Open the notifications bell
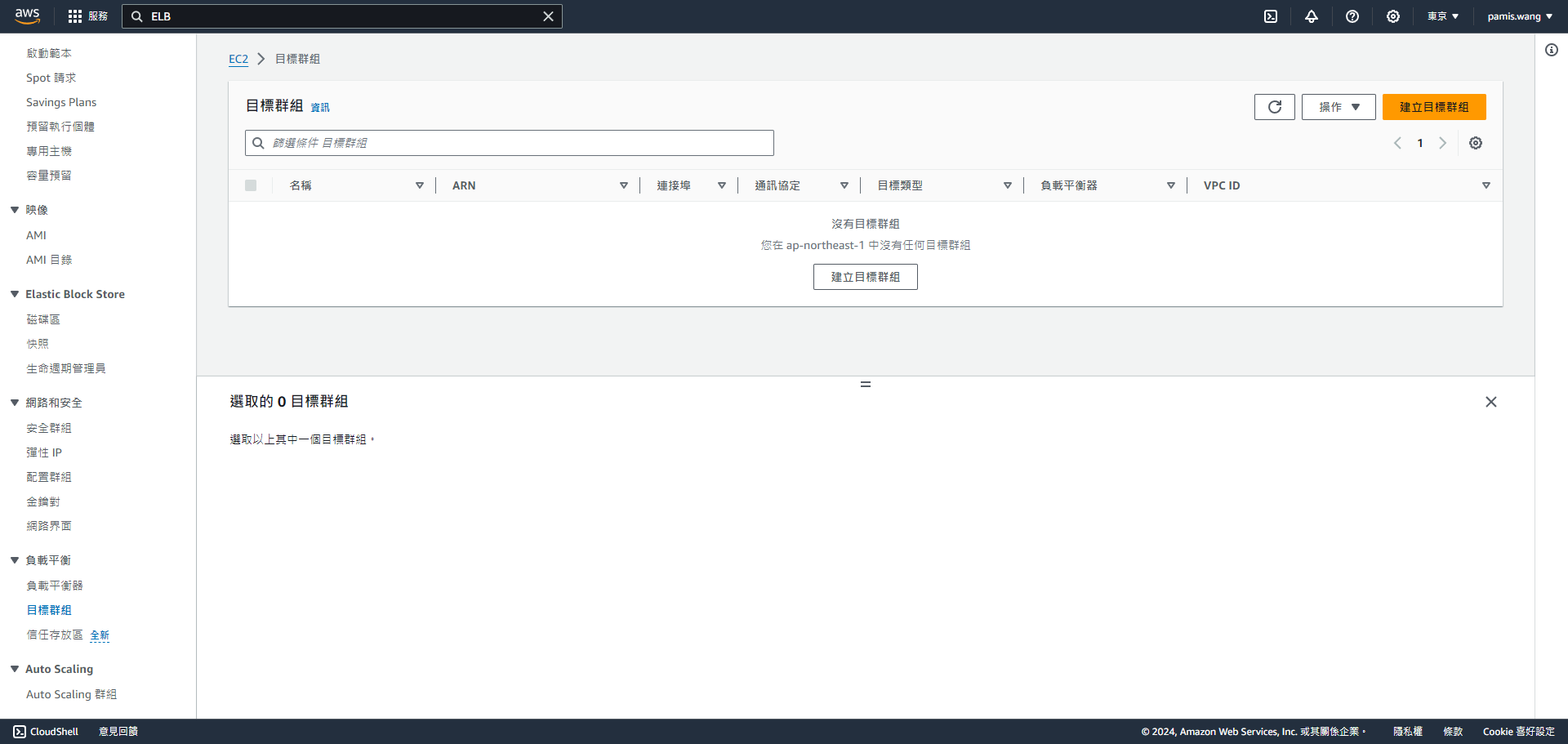This screenshot has width=1568, height=744. tap(1312, 16)
